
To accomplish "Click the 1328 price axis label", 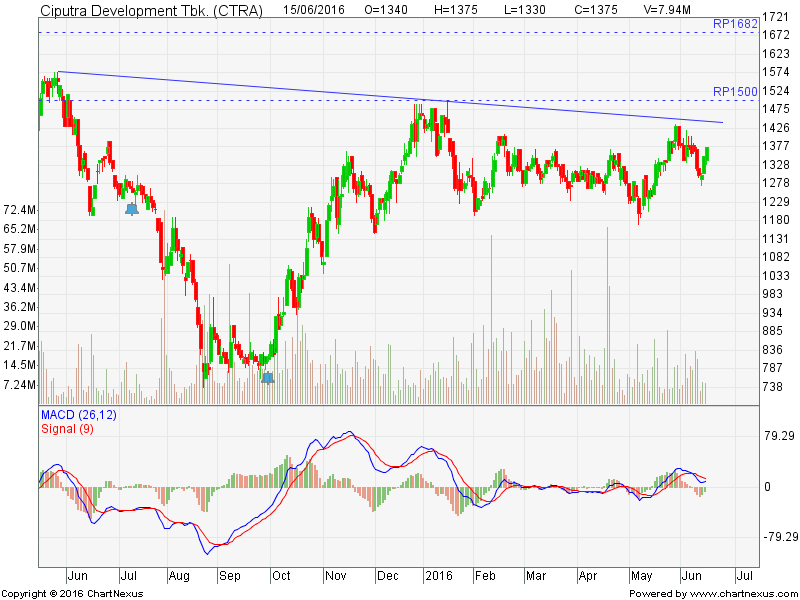I will pyautogui.click(x=776, y=165).
